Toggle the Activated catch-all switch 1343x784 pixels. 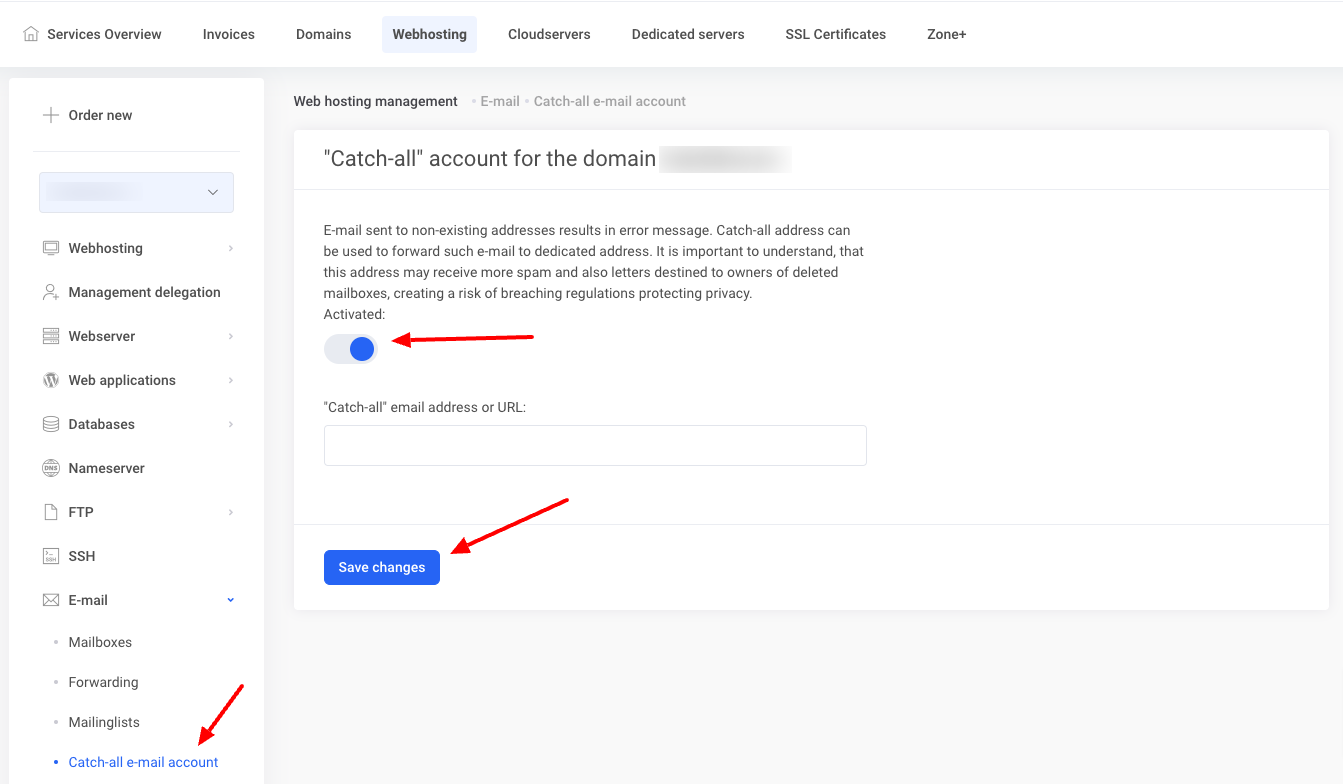click(x=351, y=349)
